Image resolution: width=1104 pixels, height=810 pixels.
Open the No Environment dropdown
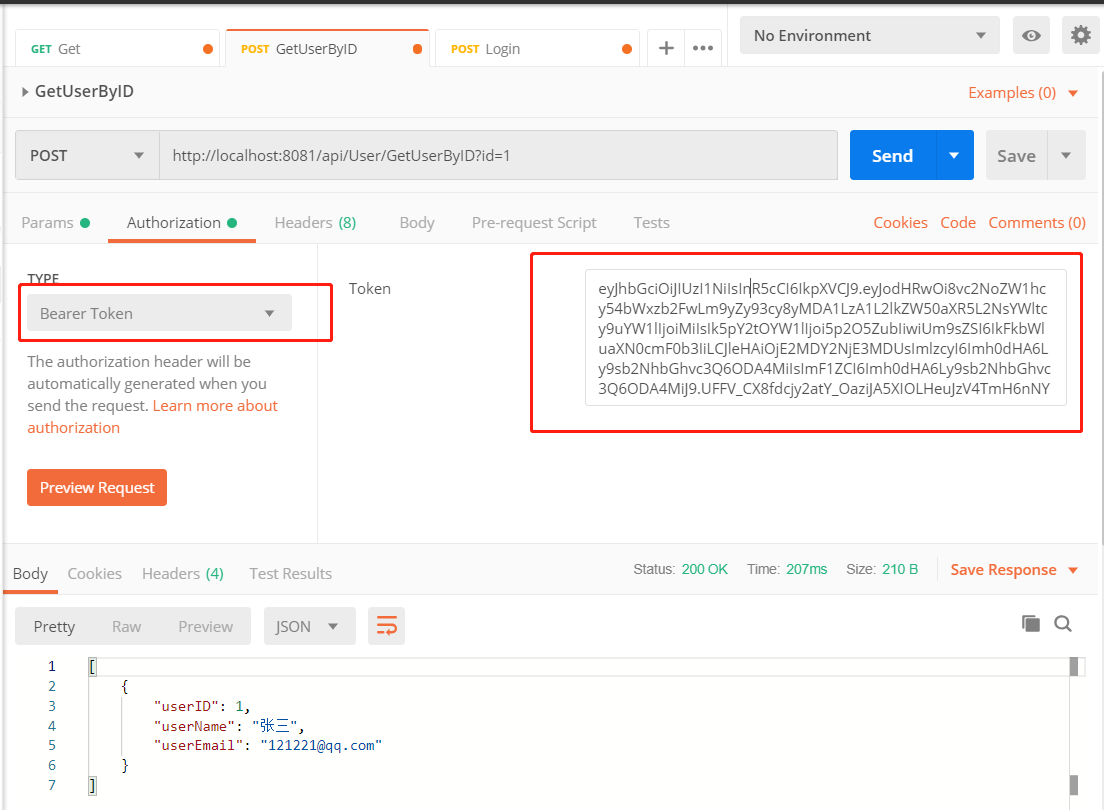pos(870,35)
